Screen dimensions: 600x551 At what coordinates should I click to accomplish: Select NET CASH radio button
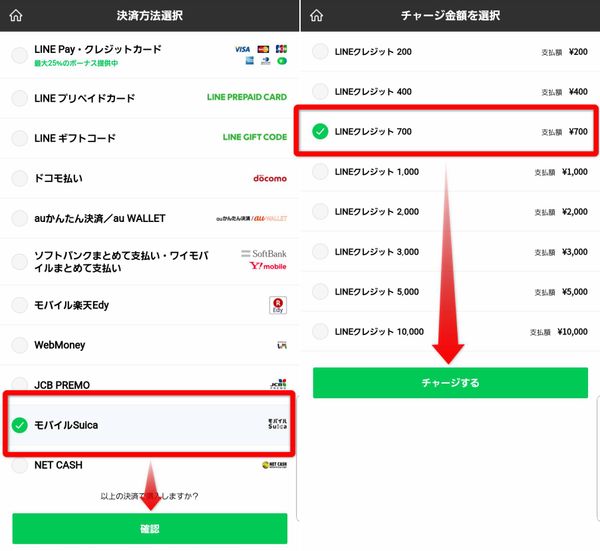click(20, 465)
